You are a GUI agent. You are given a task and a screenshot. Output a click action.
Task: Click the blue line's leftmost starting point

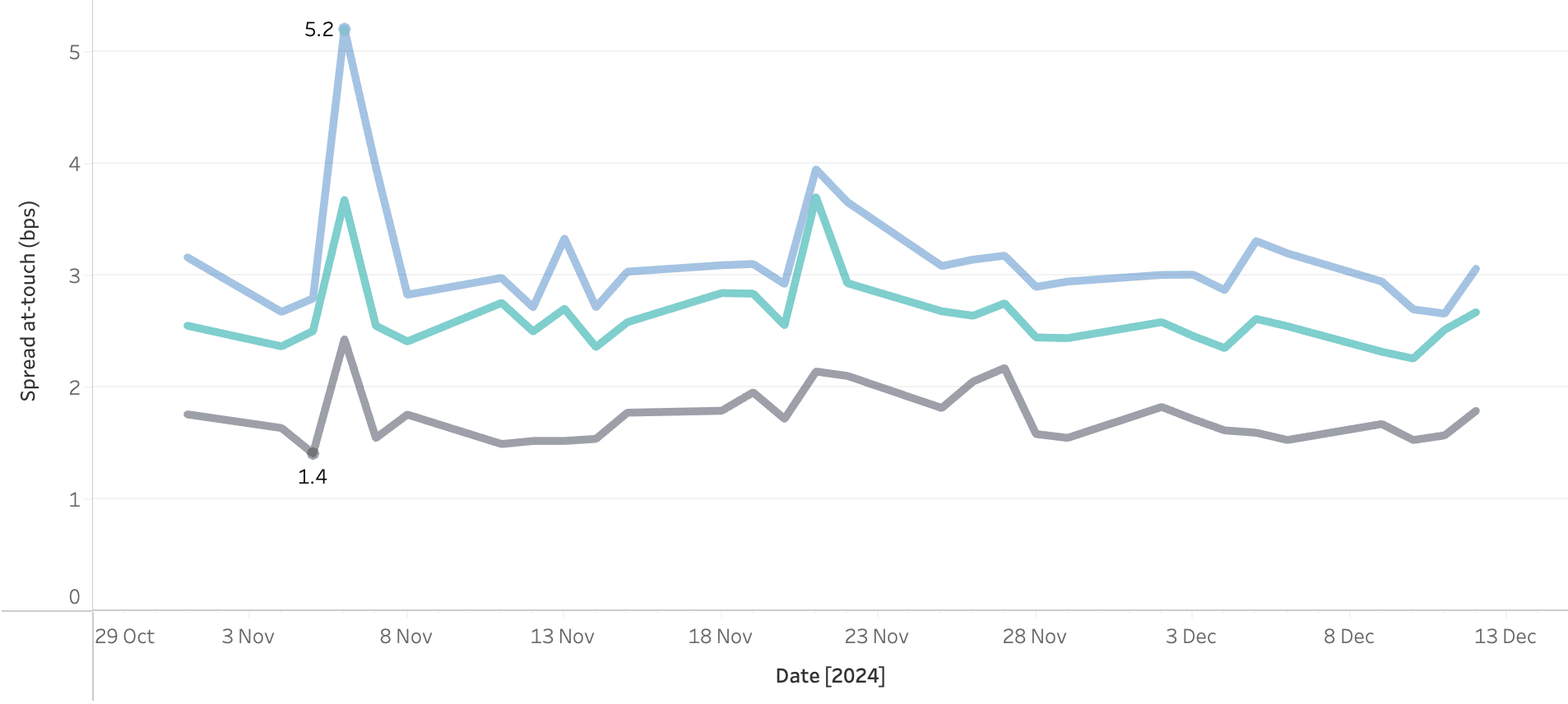click(x=188, y=257)
